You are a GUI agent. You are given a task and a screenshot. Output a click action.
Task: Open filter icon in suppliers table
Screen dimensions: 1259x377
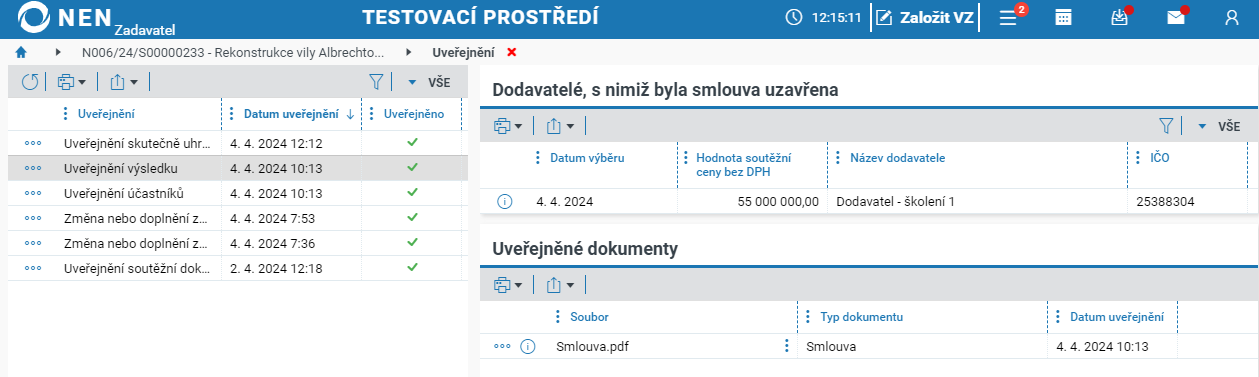click(1165, 126)
